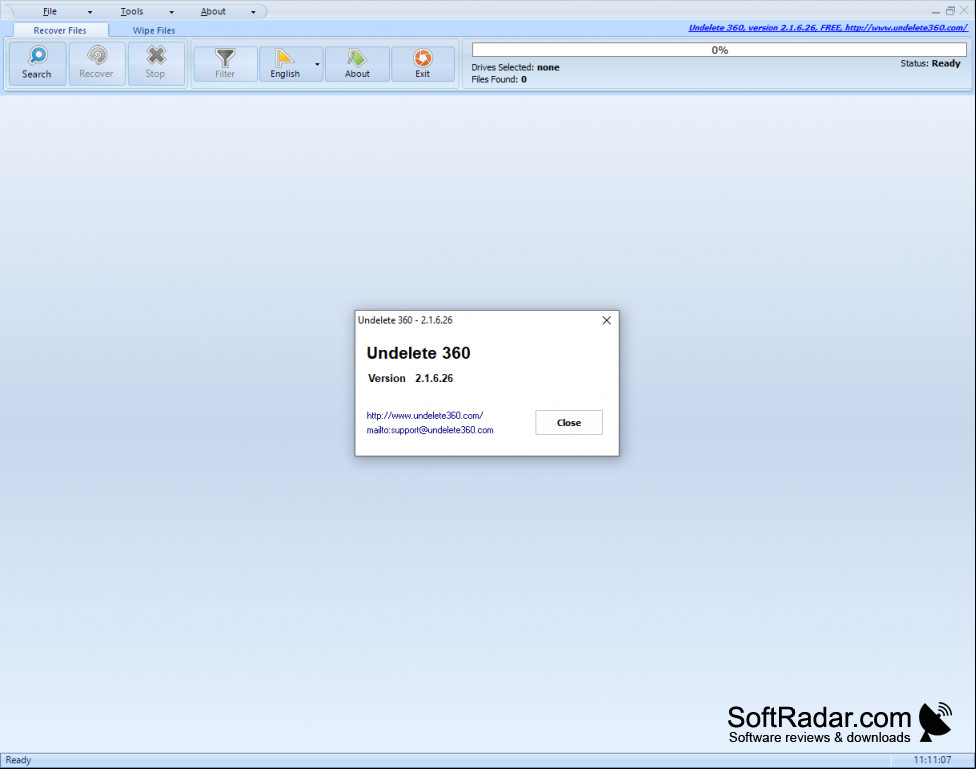Viewport: 976px width, 769px height.
Task: Click the Version 2.1.6.26 text in dialog
Action: 410,378
